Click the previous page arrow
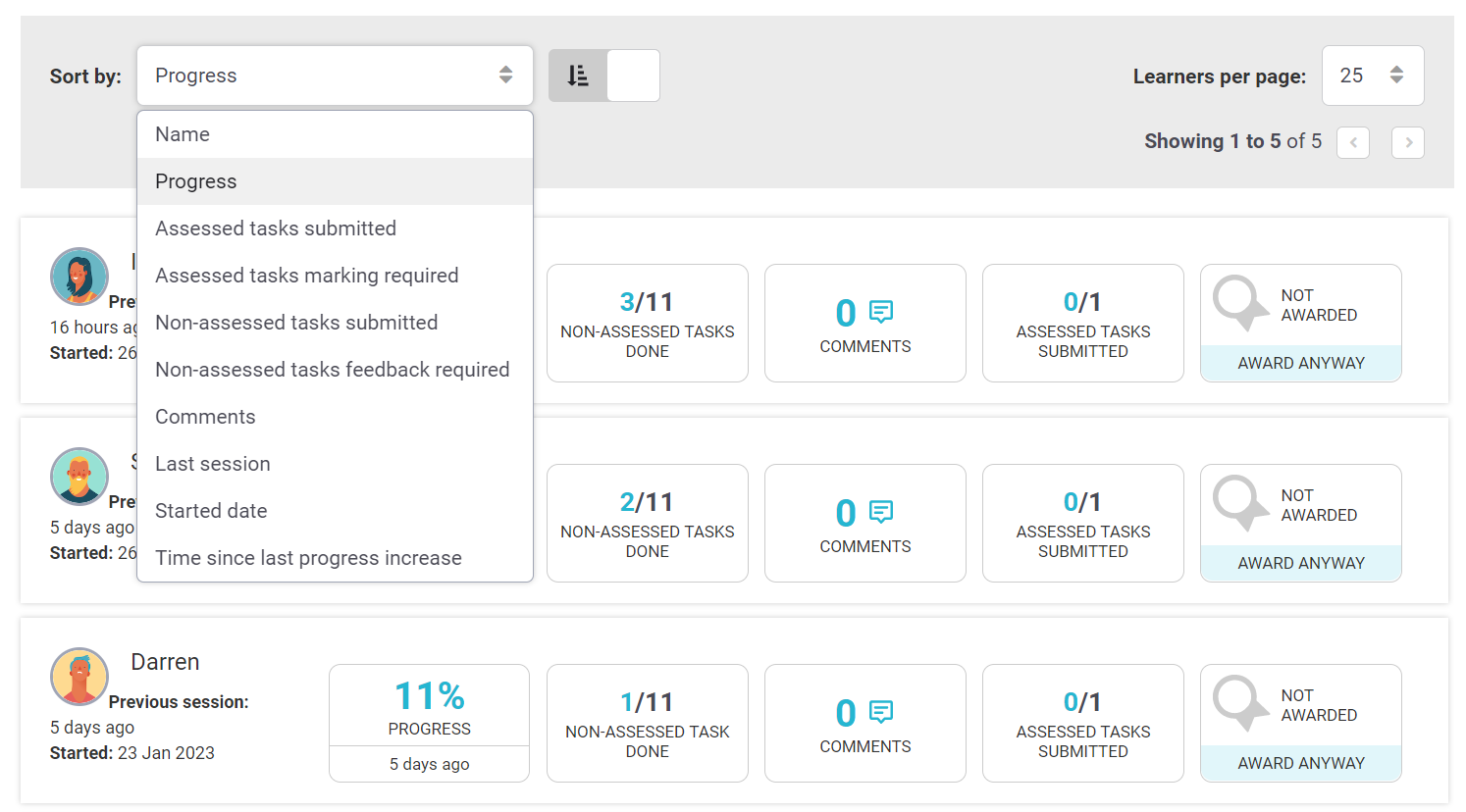Viewport: 1466px width, 812px height. (1353, 142)
